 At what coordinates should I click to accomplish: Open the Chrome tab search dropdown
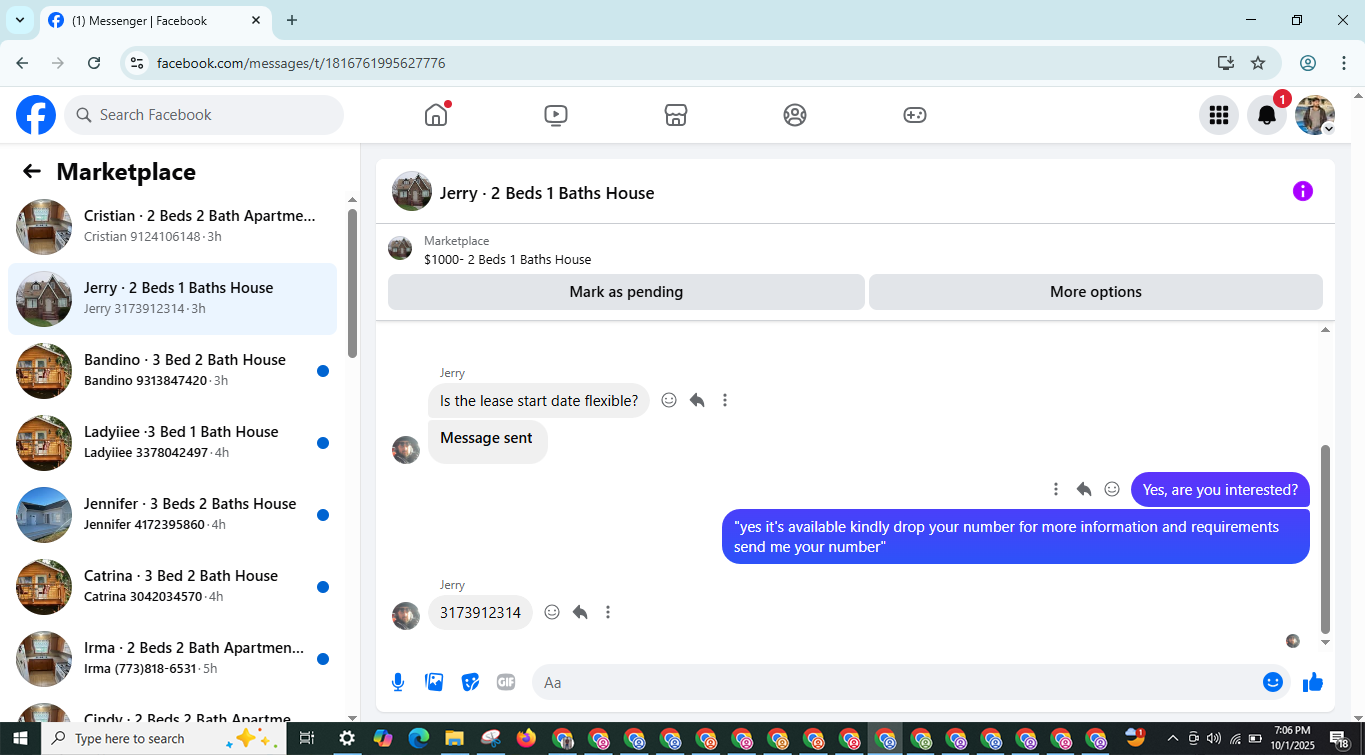[x=19, y=20]
